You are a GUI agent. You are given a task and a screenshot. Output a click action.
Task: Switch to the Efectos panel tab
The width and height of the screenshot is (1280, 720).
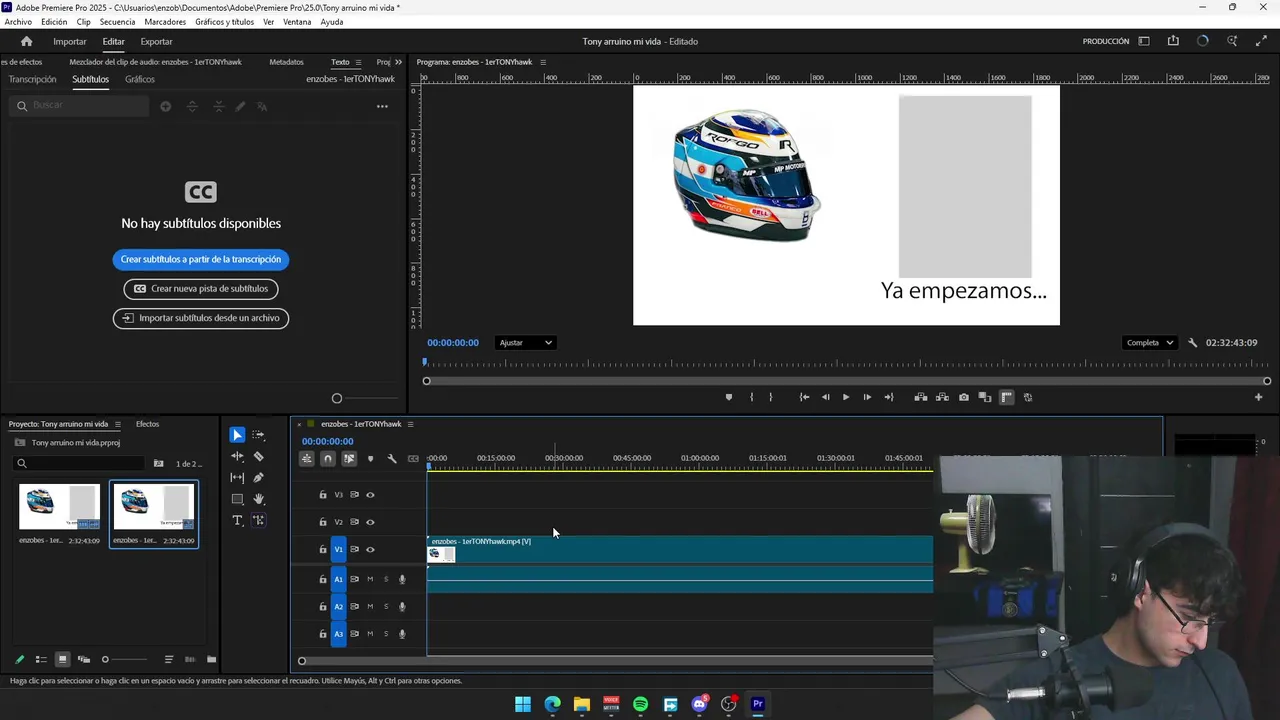[x=148, y=424]
